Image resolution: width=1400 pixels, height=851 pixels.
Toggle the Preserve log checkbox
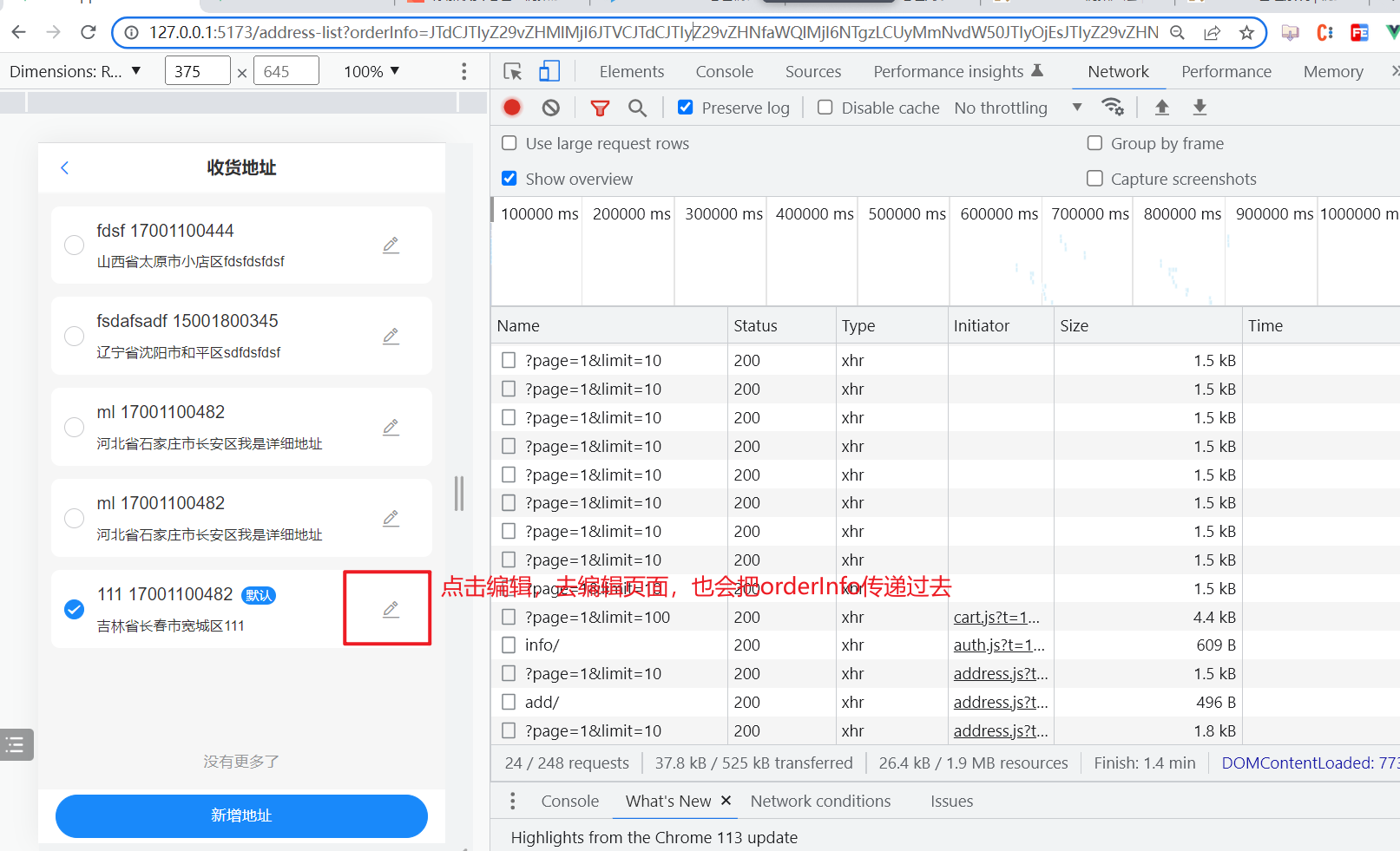686,108
